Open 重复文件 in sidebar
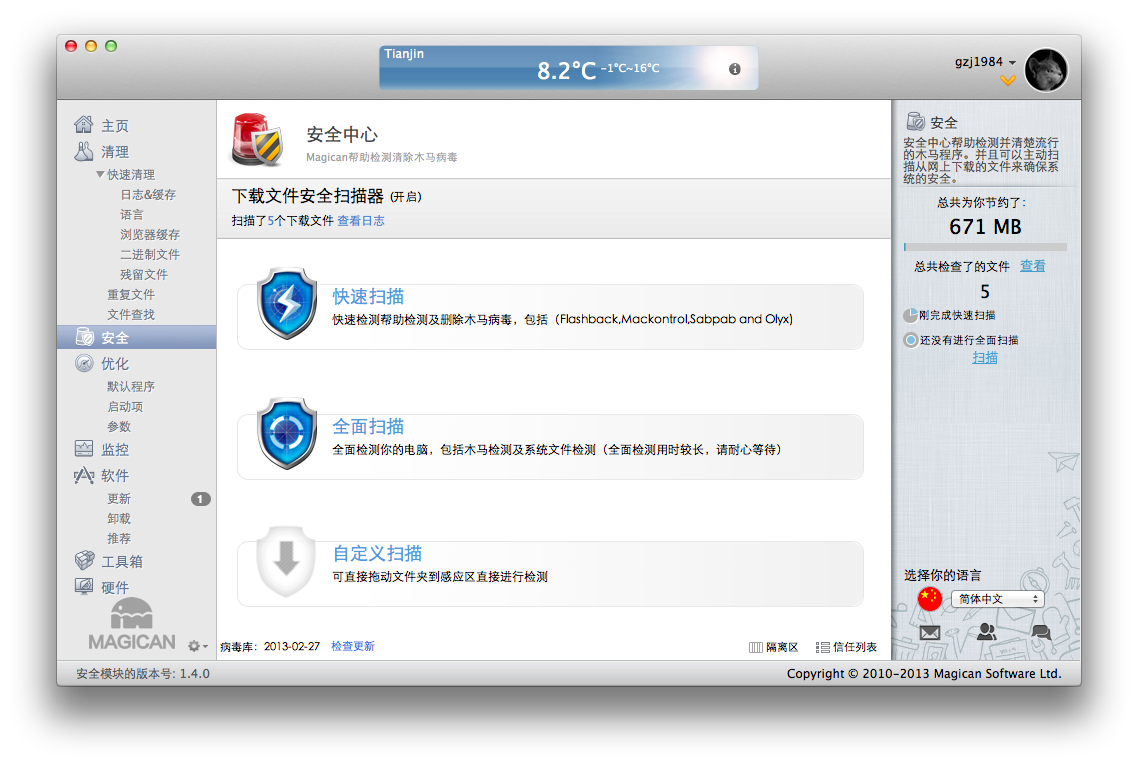This screenshot has width=1138, height=765. pyautogui.click(x=131, y=295)
